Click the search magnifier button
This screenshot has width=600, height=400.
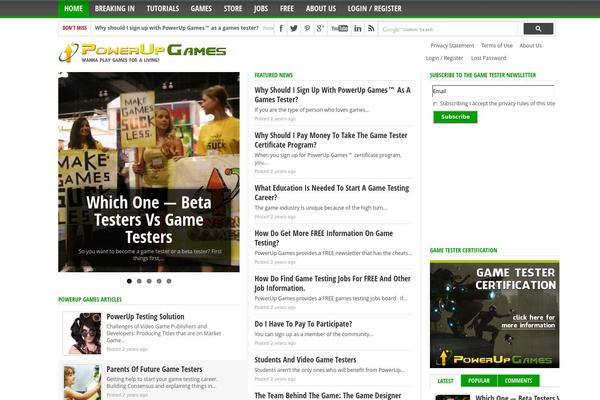(x=538, y=29)
